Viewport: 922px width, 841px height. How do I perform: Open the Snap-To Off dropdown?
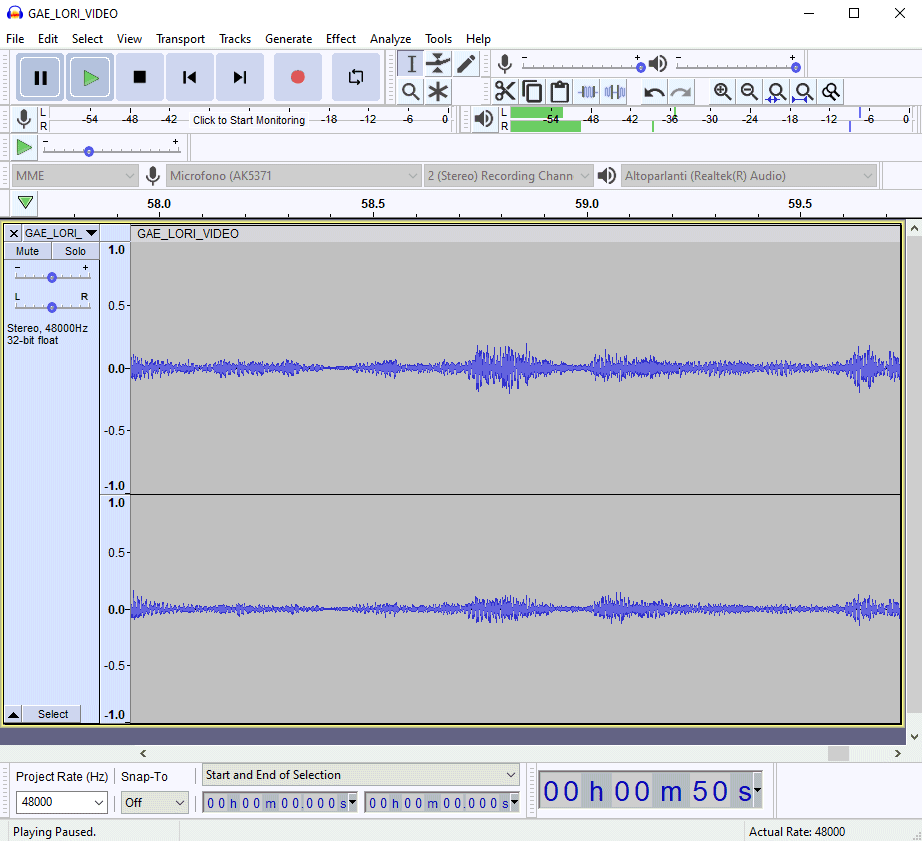(155, 802)
